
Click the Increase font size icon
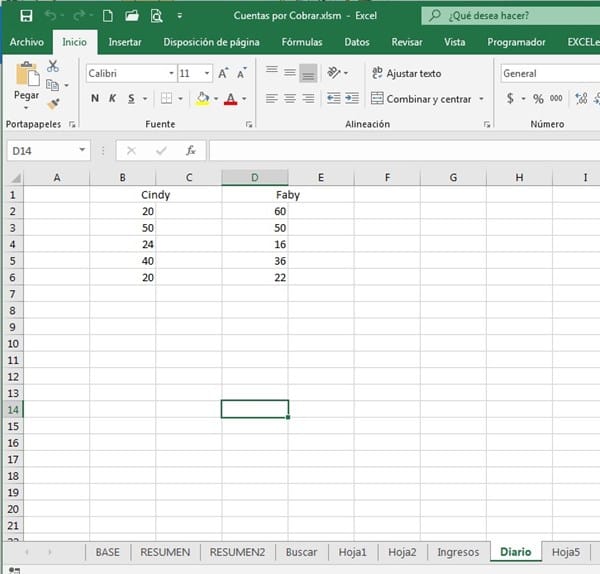click(224, 73)
